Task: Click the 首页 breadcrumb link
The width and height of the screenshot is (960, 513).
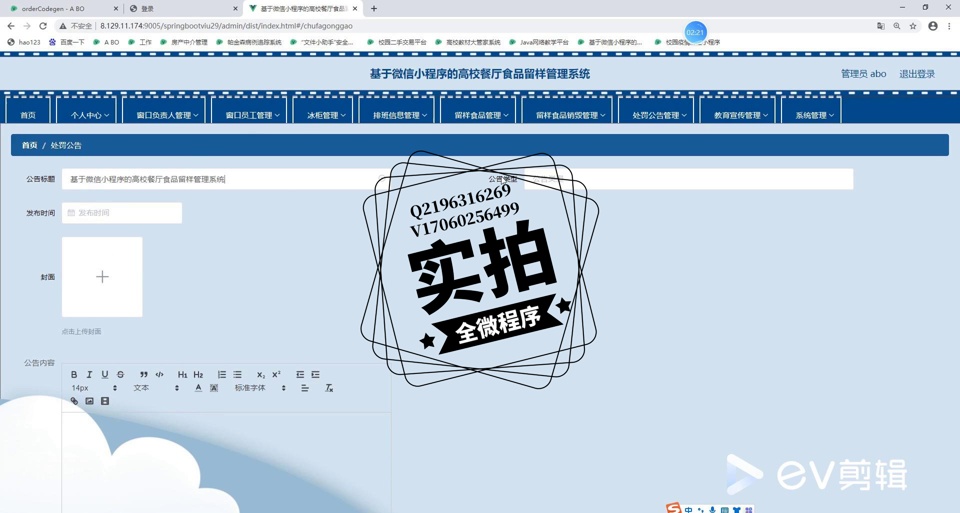Action: 30,146
